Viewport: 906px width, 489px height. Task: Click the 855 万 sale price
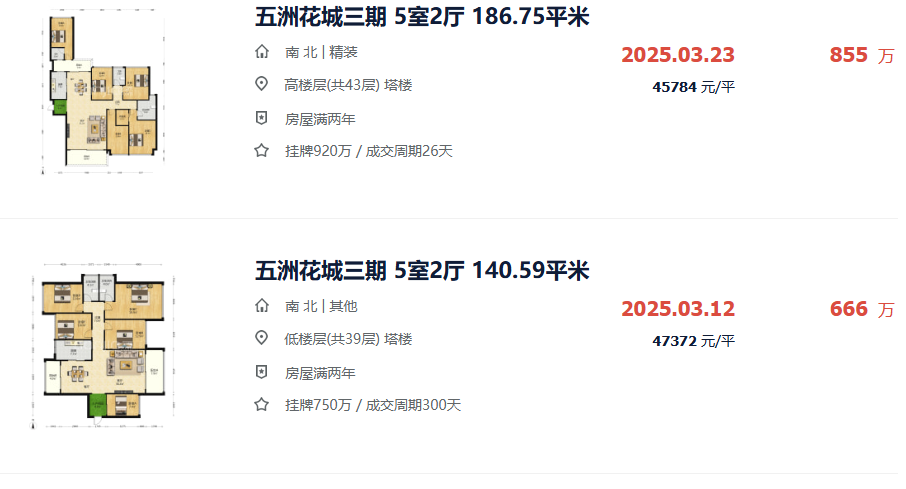point(862,55)
